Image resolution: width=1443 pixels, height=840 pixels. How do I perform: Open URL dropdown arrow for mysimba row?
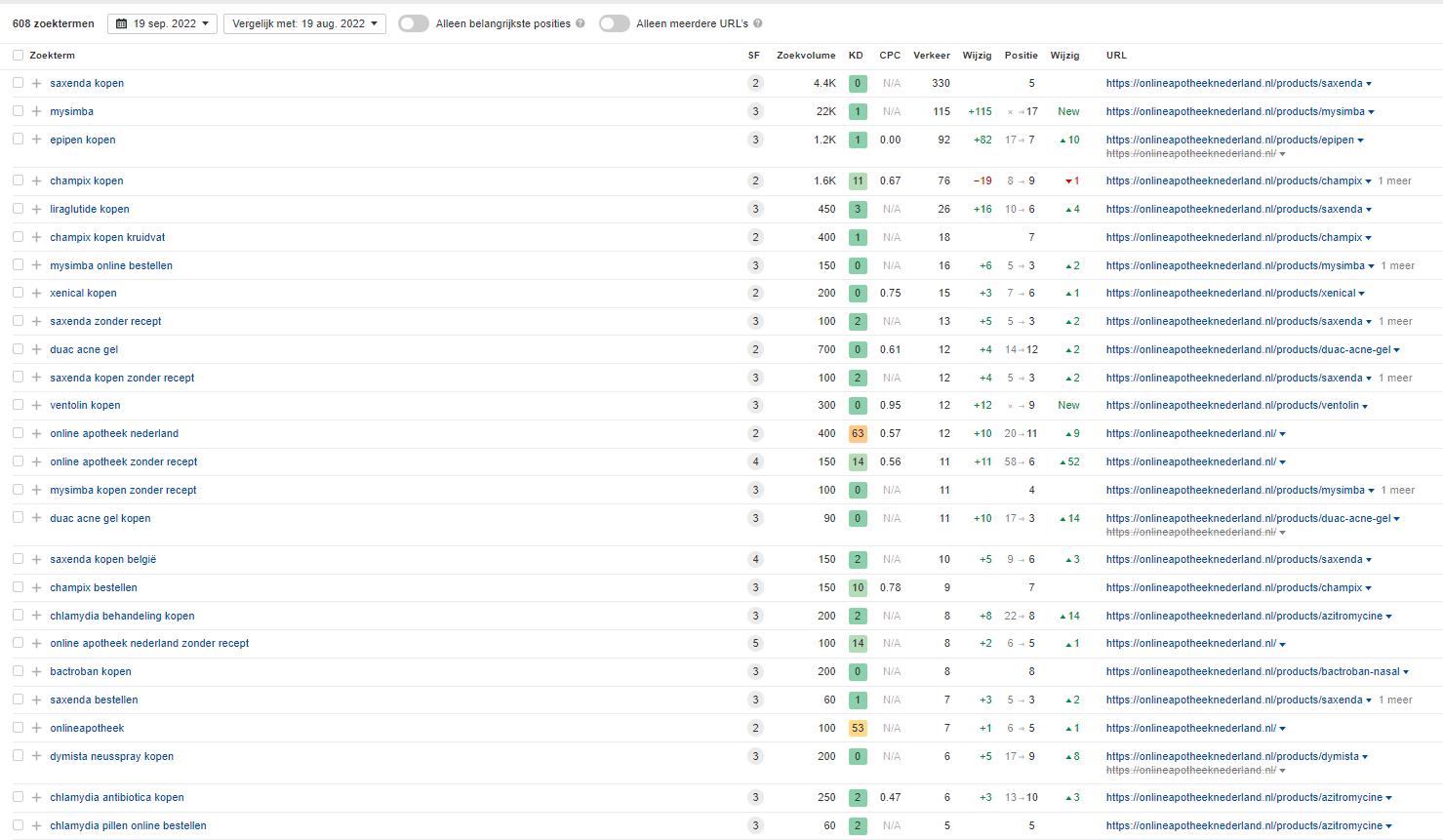[1372, 112]
